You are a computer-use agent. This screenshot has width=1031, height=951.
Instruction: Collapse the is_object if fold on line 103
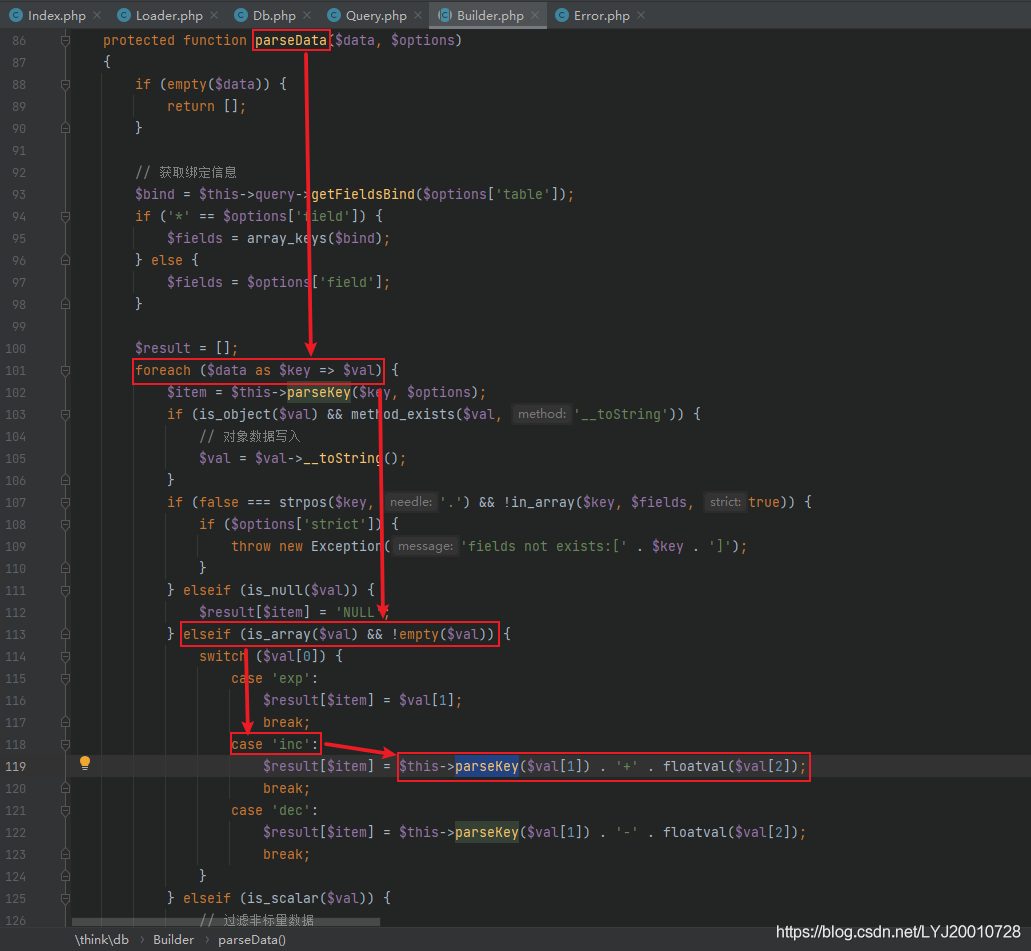click(x=65, y=415)
